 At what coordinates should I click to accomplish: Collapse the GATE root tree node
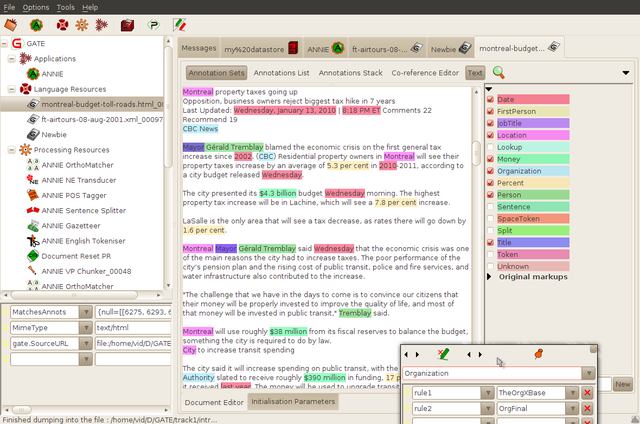pyautogui.click(x=4, y=43)
